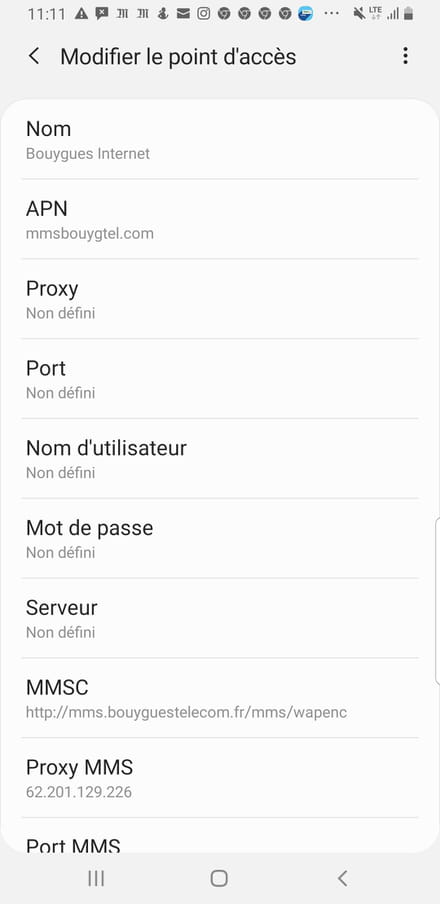Tap the Instagram notification icon in the status bar
440x904 pixels.
click(x=203, y=14)
